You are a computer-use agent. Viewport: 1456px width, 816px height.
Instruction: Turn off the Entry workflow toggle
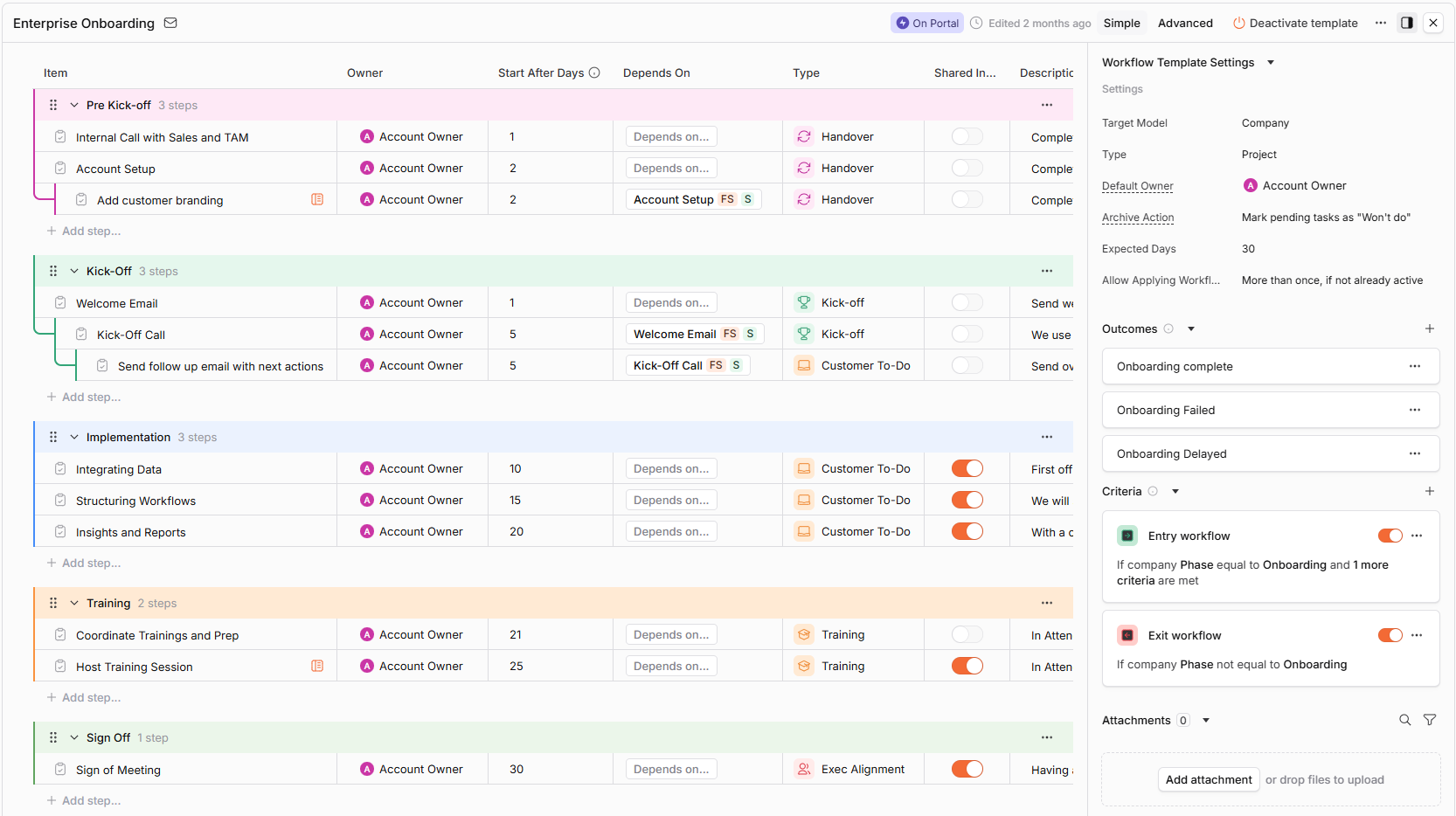(x=1390, y=536)
